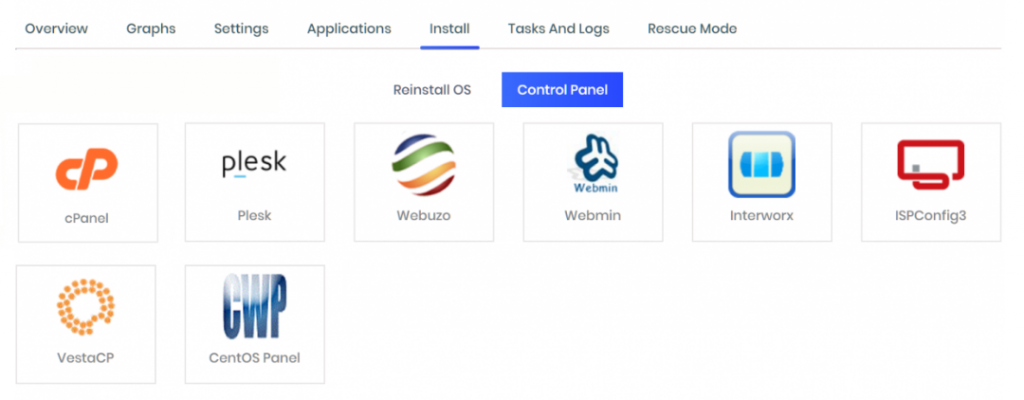This screenshot has width=1024, height=400.
Task: Click the orange cPanel logo
Action: [87, 169]
